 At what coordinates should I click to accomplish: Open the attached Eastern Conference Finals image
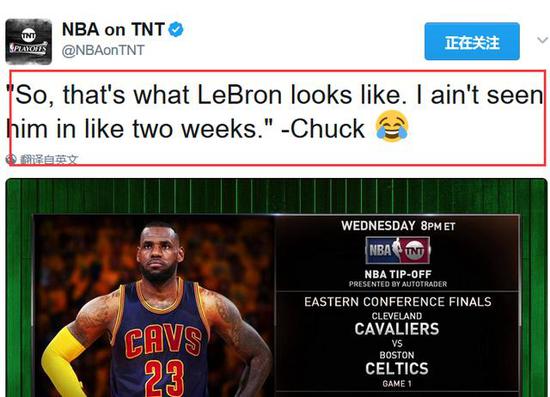[276, 288]
